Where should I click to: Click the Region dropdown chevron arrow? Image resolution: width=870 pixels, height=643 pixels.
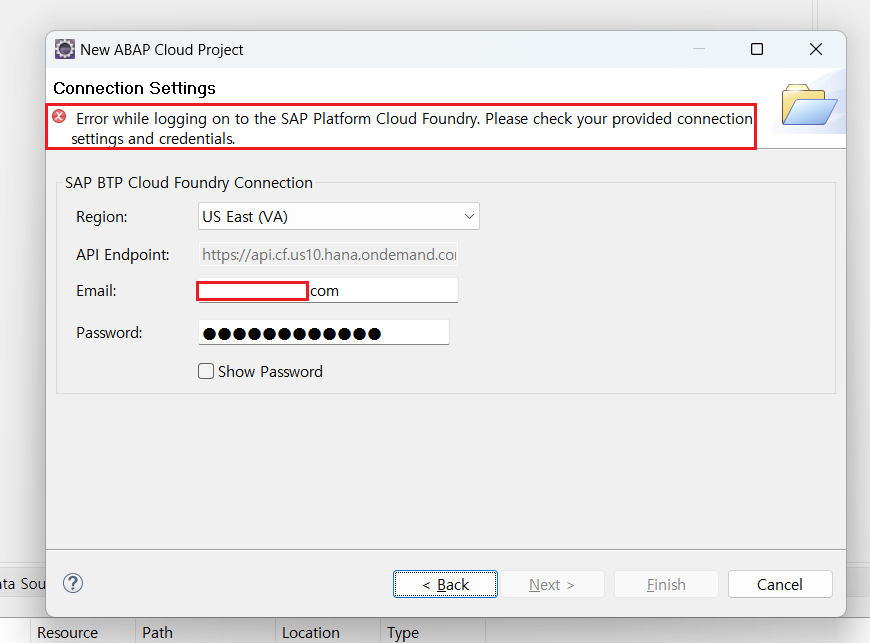(x=469, y=216)
